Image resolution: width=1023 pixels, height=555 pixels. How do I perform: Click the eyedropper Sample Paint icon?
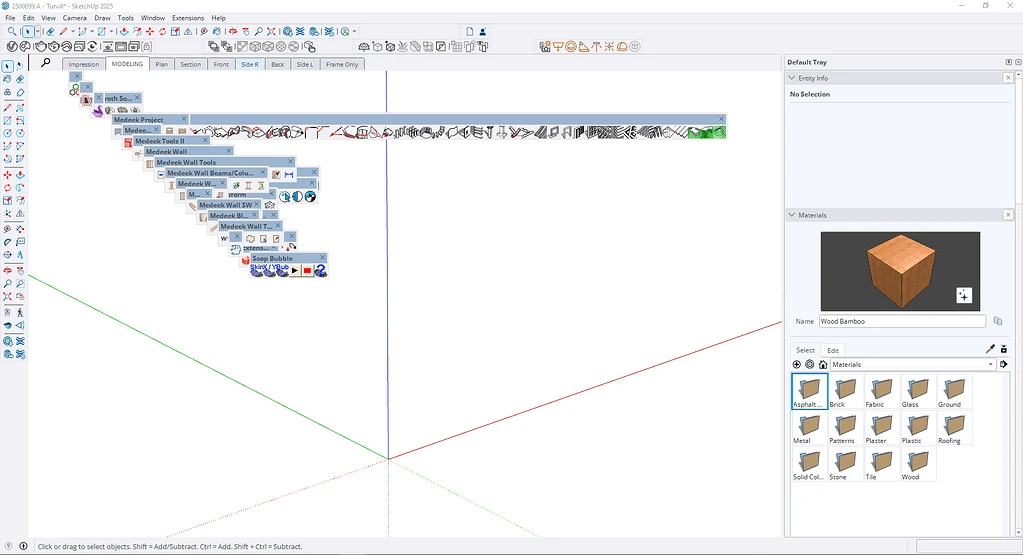coord(990,349)
